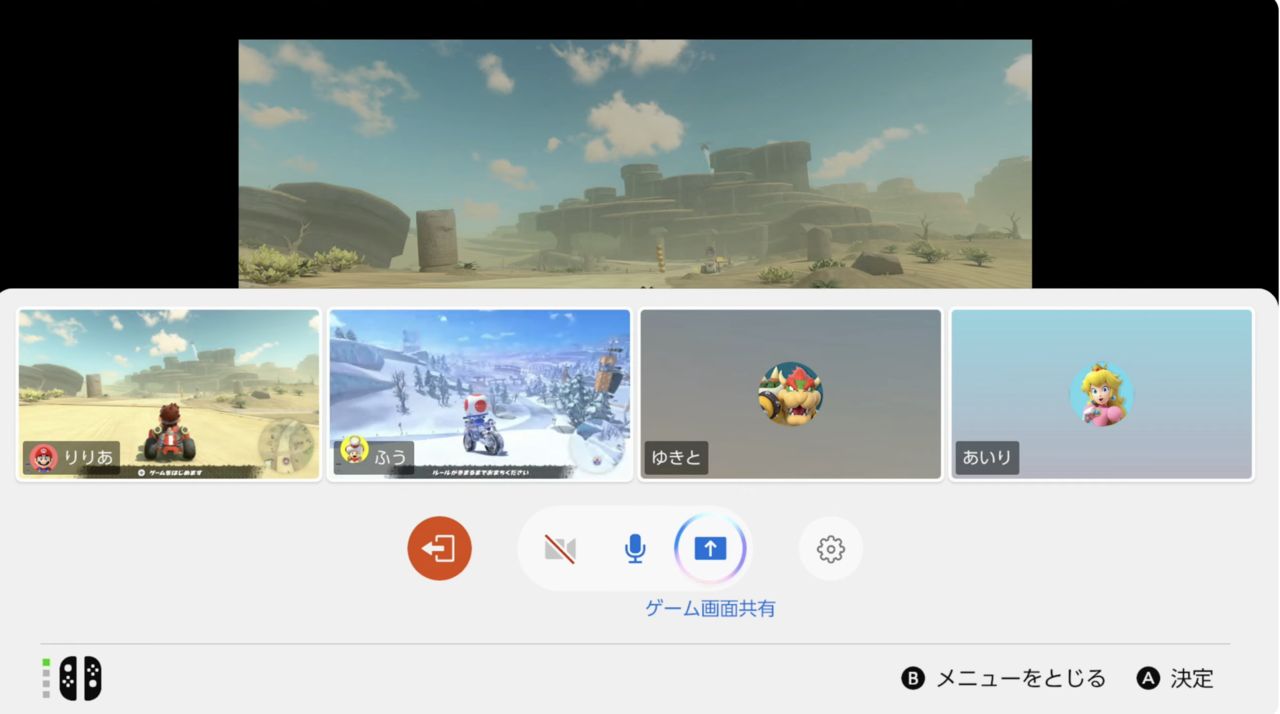The image size is (1280, 714).
Task: Click the あいり name label
Action: click(987, 458)
